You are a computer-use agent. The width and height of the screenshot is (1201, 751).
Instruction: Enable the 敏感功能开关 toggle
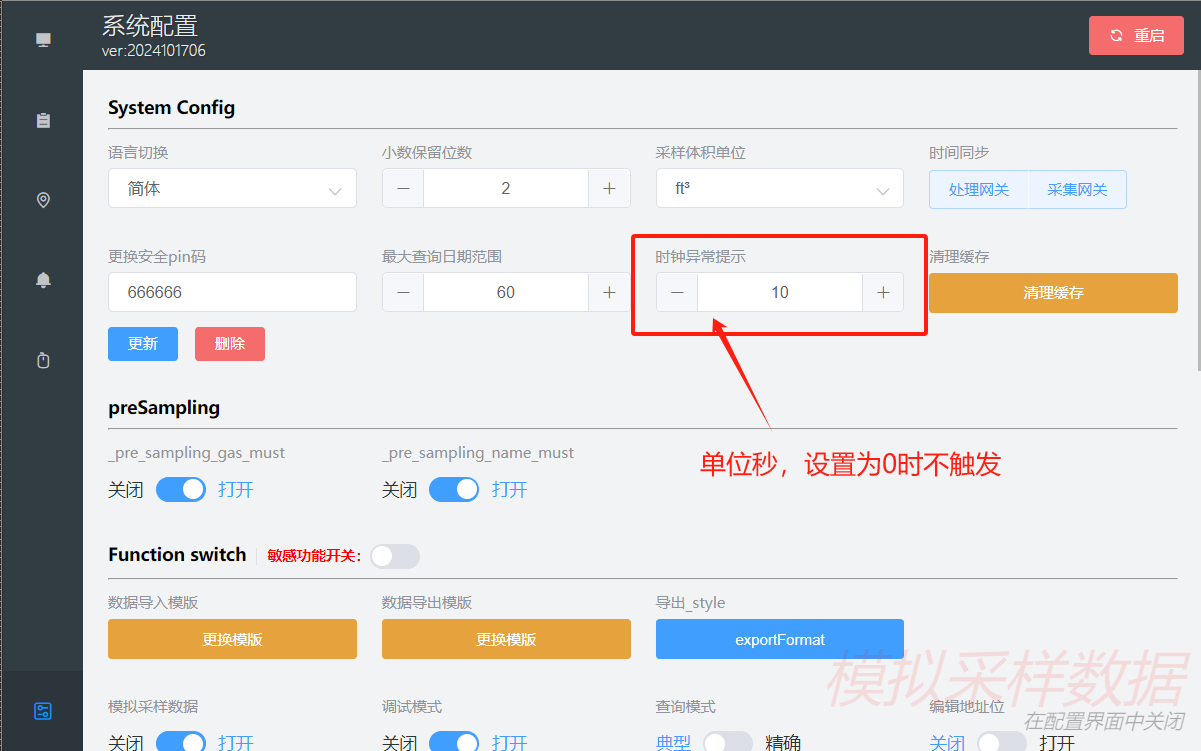tap(395, 556)
